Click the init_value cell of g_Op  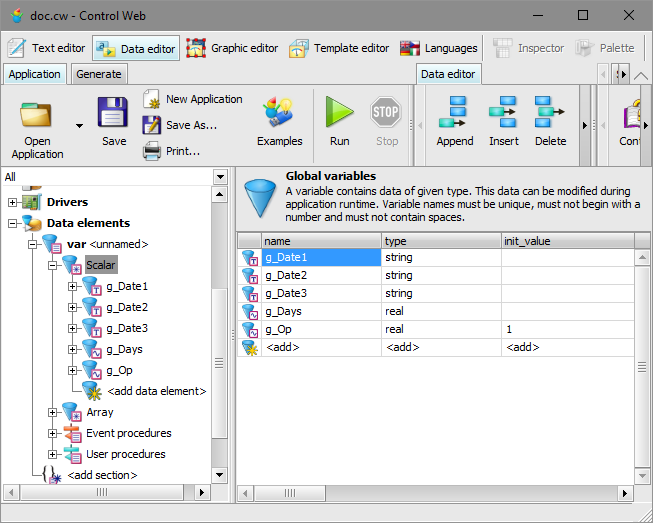tap(567, 329)
